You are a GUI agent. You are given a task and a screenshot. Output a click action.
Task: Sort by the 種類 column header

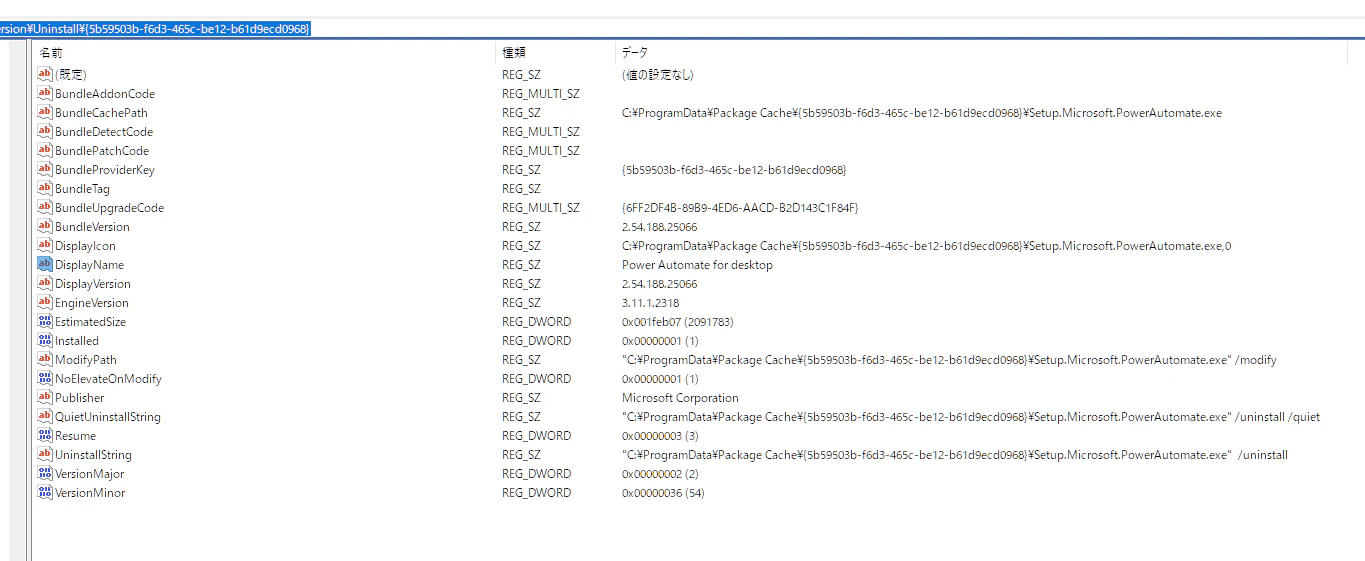point(555,52)
